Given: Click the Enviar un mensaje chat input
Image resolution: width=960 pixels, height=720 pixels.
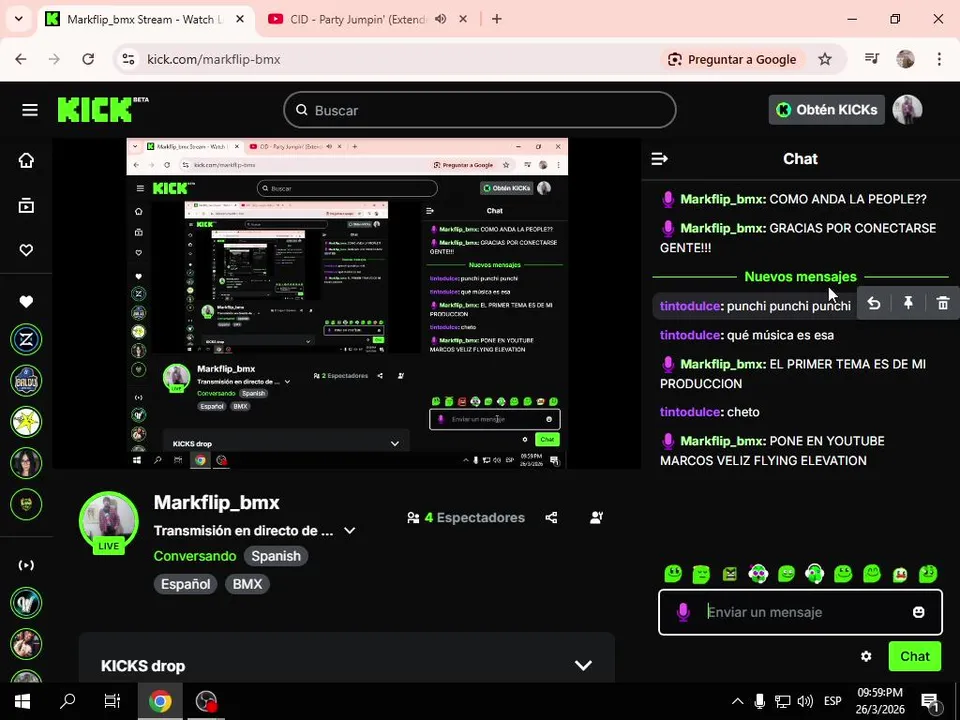Looking at the screenshot, I should (800, 612).
